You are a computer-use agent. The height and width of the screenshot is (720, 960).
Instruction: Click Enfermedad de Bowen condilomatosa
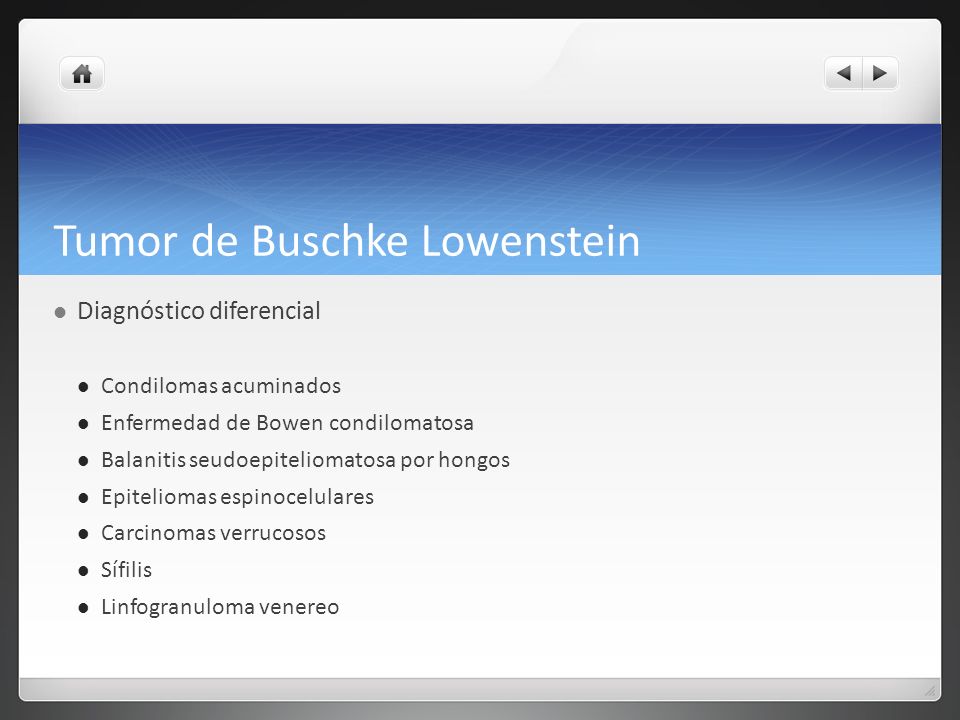pyautogui.click(x=287, y=422)
